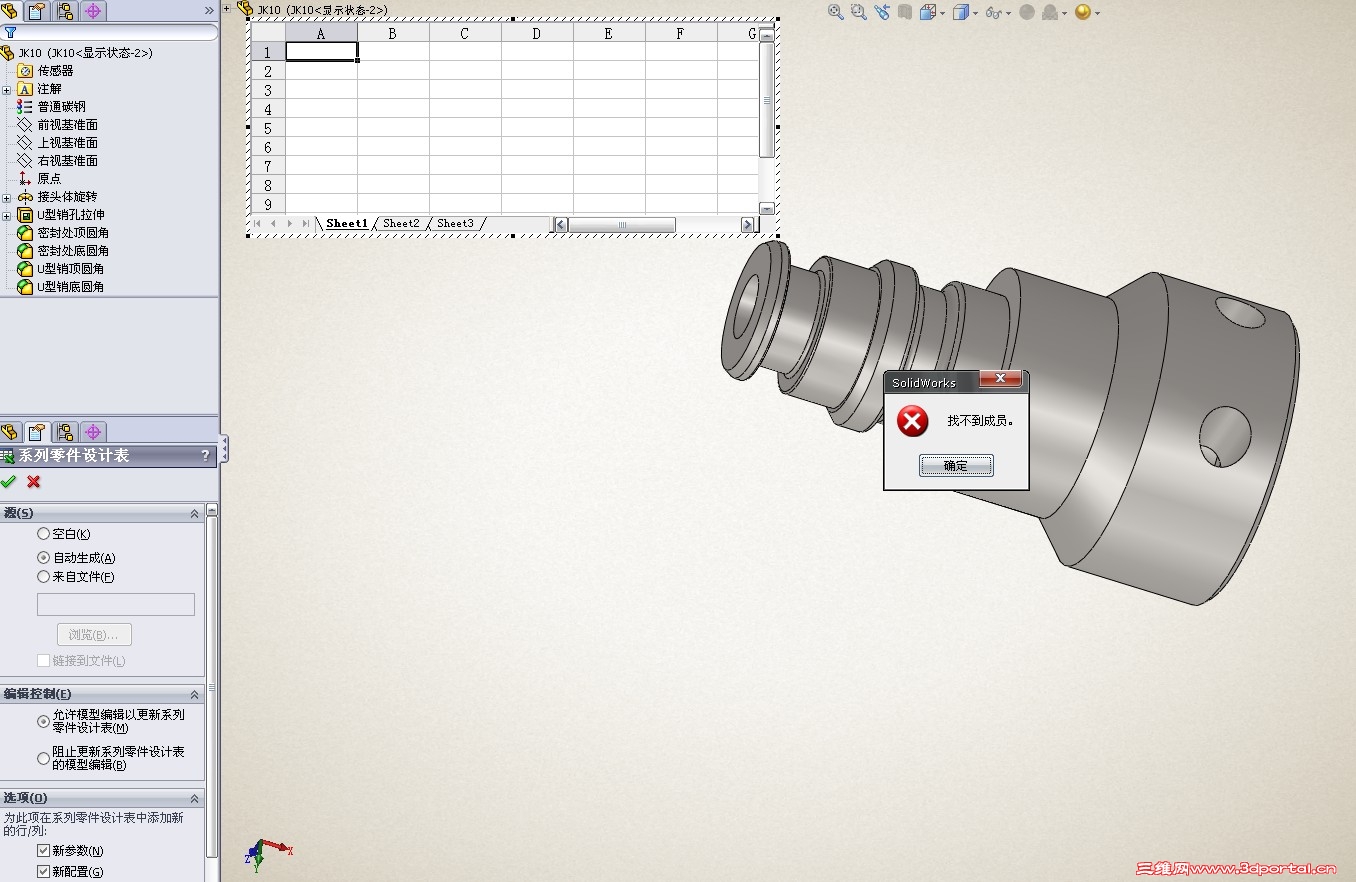Screen dimensions: 1356x882
Task: Collapse the 源(S) section
Action: pyautogui.click(x=195, y=514)
